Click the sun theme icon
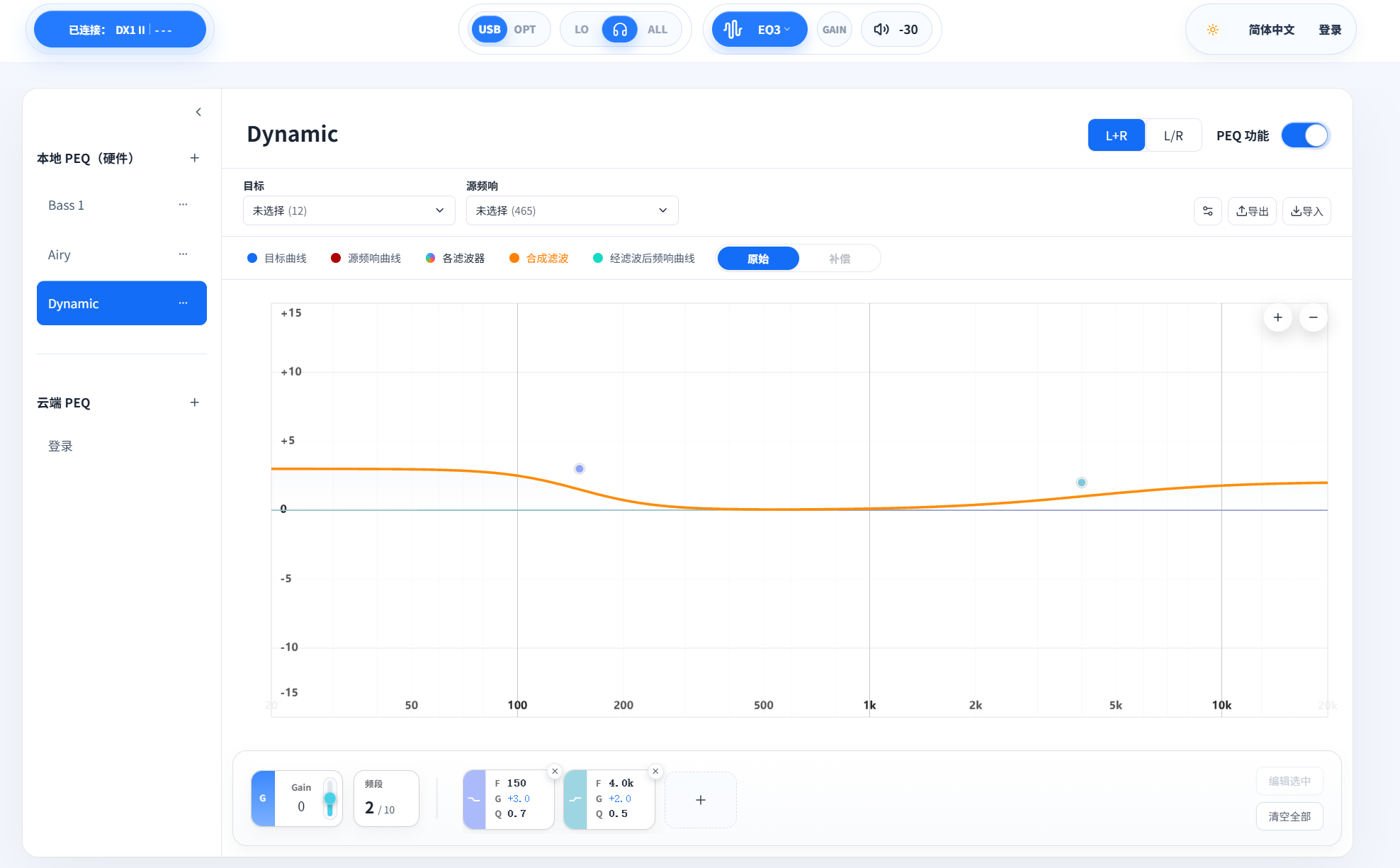This screenshot has height=868, width=1400. [1213, 30]
